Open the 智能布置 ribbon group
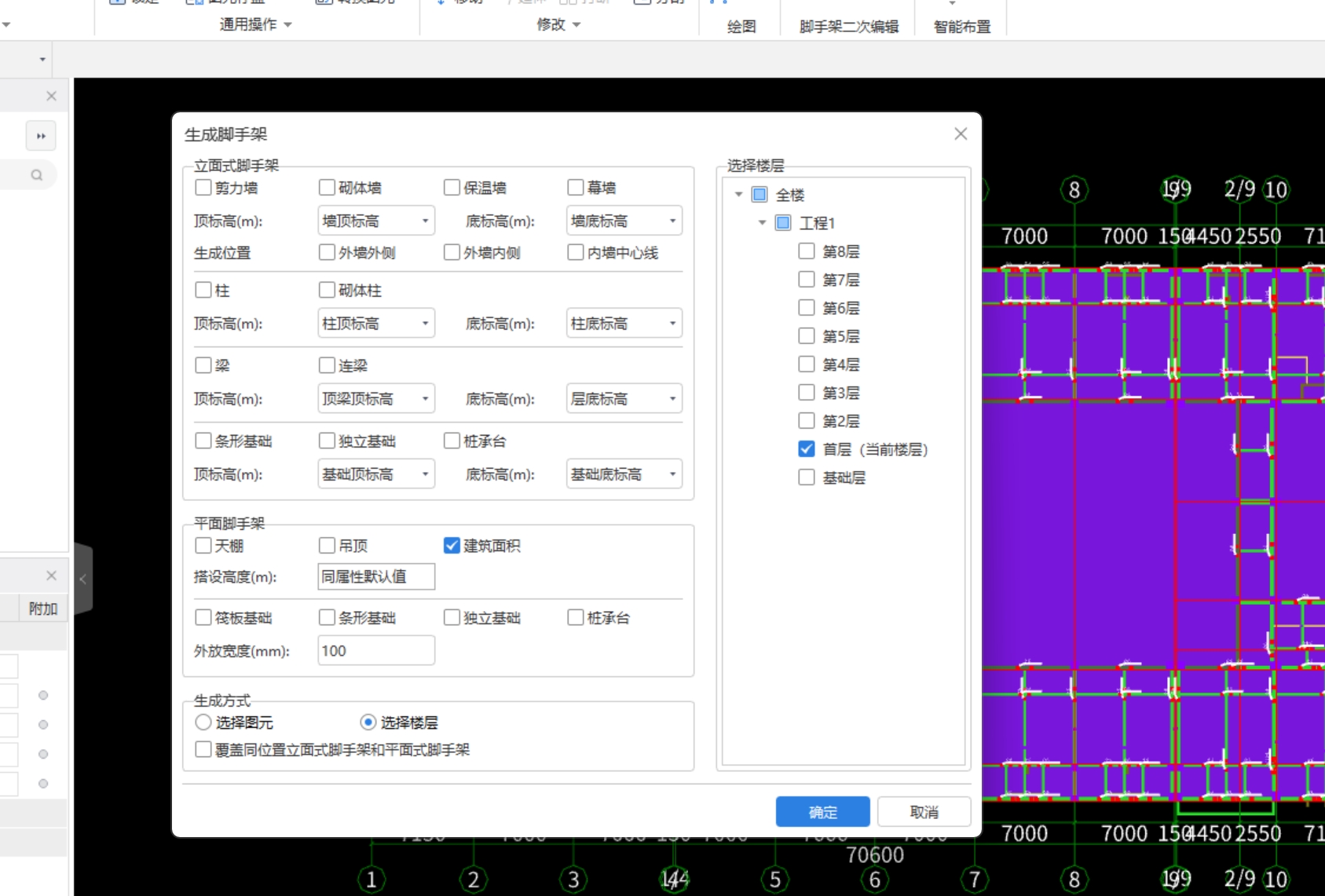Viewport: 1325px width, 896px height. (x=962, y=27)
